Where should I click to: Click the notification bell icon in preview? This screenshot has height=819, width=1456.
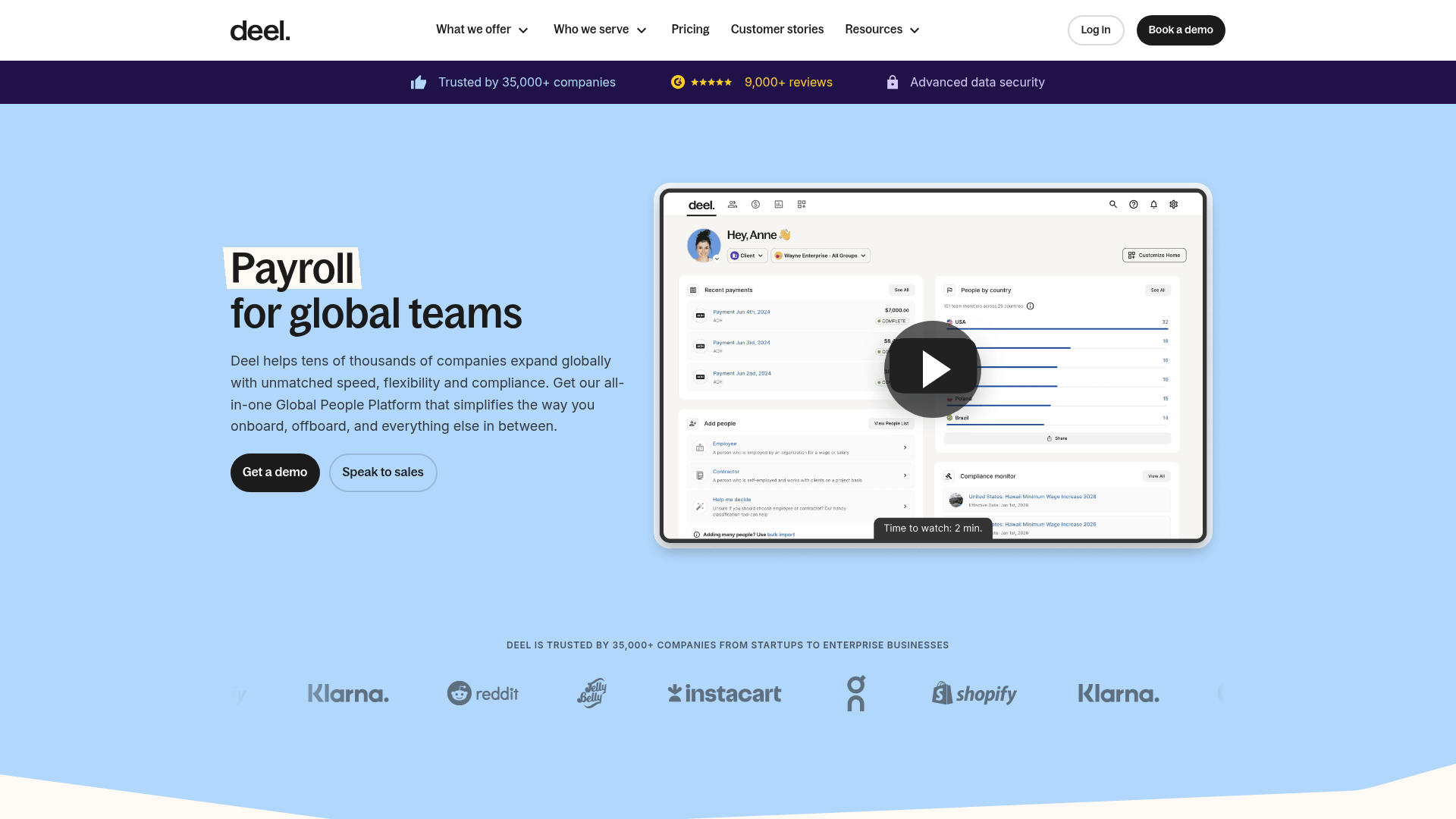click(1153, 204)
